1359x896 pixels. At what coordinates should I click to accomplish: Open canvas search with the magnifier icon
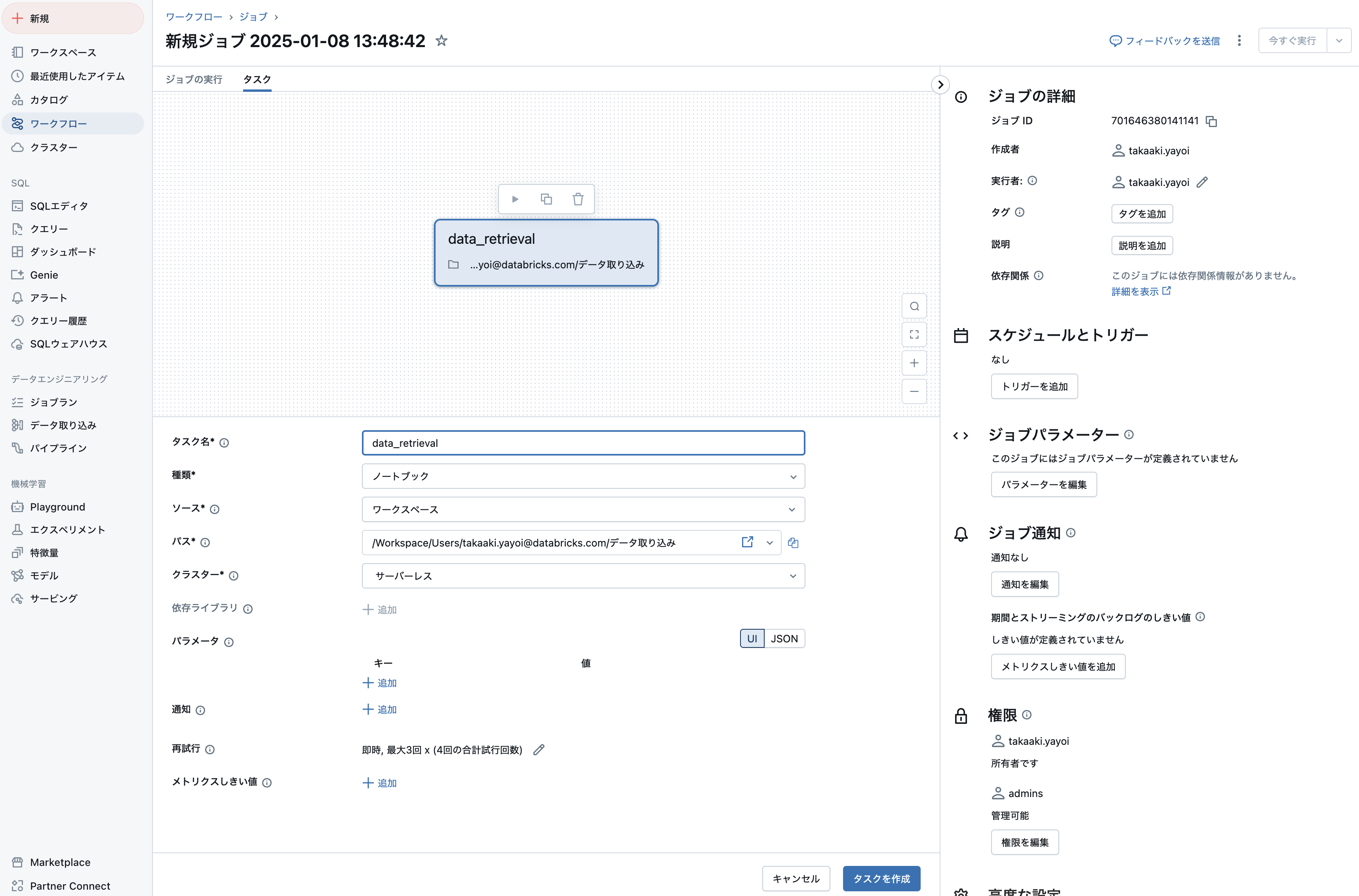click(914, 306)
